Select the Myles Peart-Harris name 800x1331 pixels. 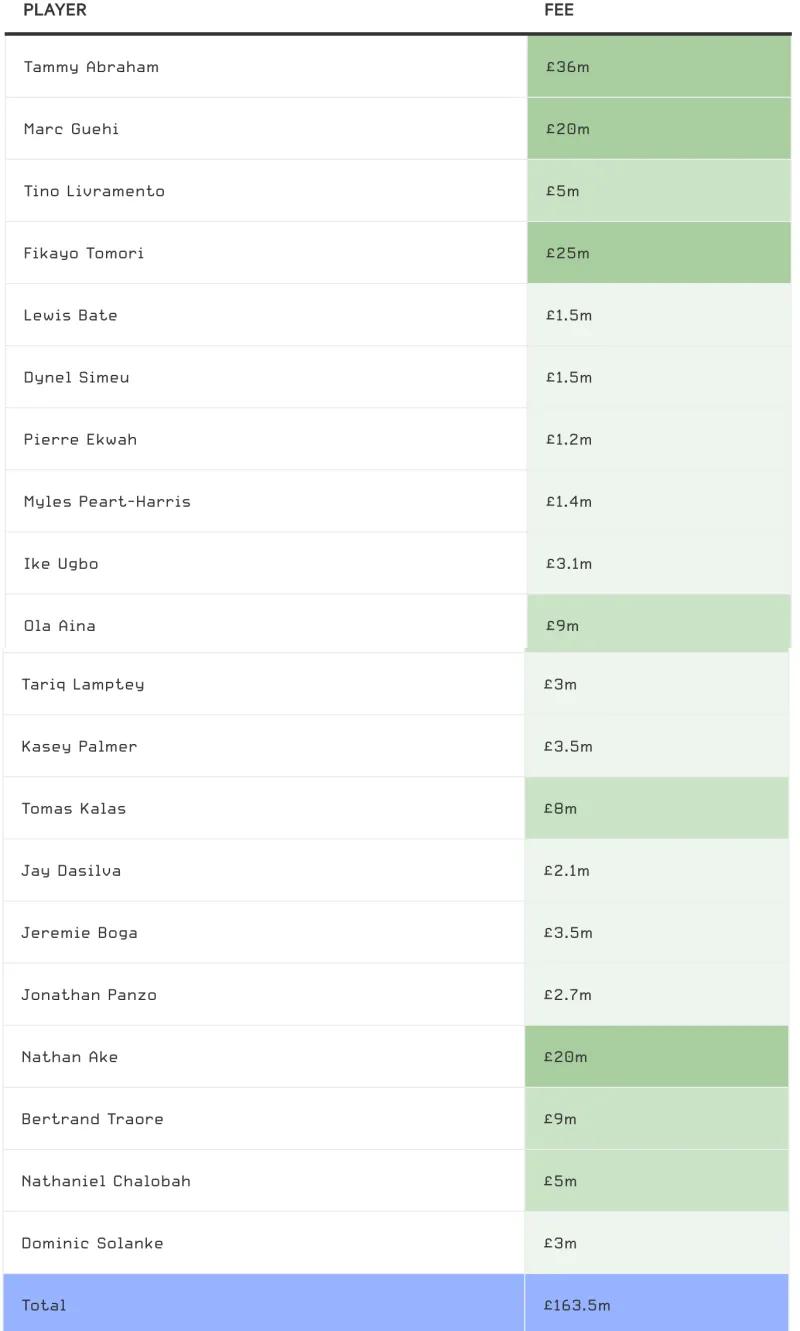[107, 501]
